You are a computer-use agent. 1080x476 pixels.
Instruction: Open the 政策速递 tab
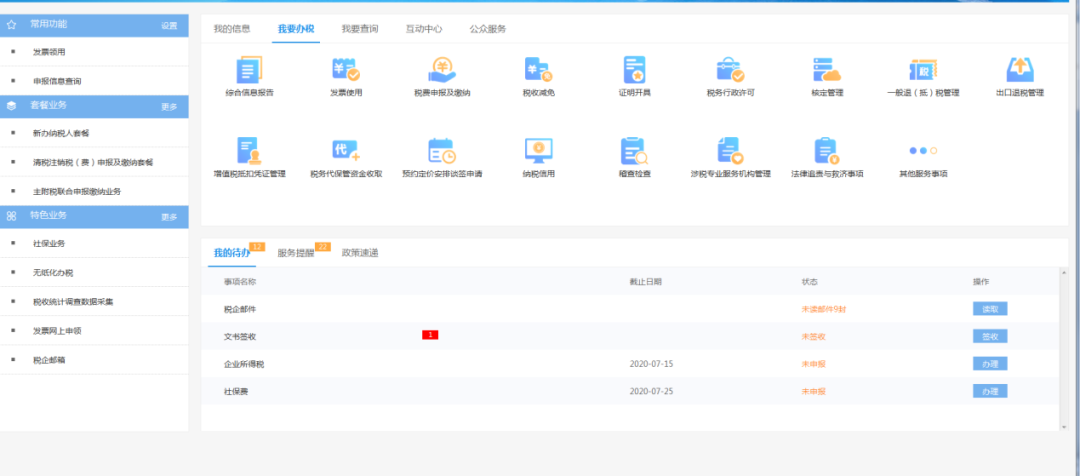360,253
